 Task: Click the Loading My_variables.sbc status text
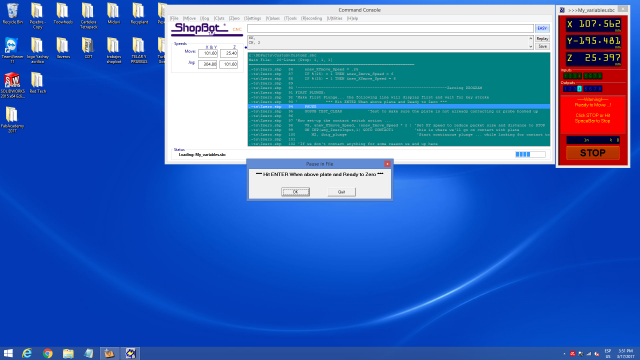(202, 155)
